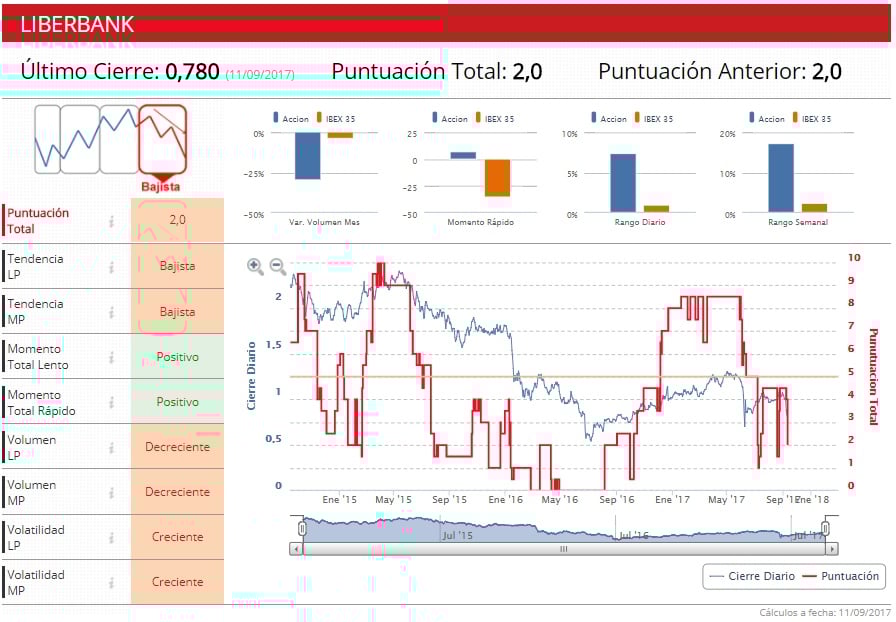Screen dimensions: 896x622
Task: Toggle IBEX 35 legend in Rango Semanal chart
Action: tap(812, 118)
